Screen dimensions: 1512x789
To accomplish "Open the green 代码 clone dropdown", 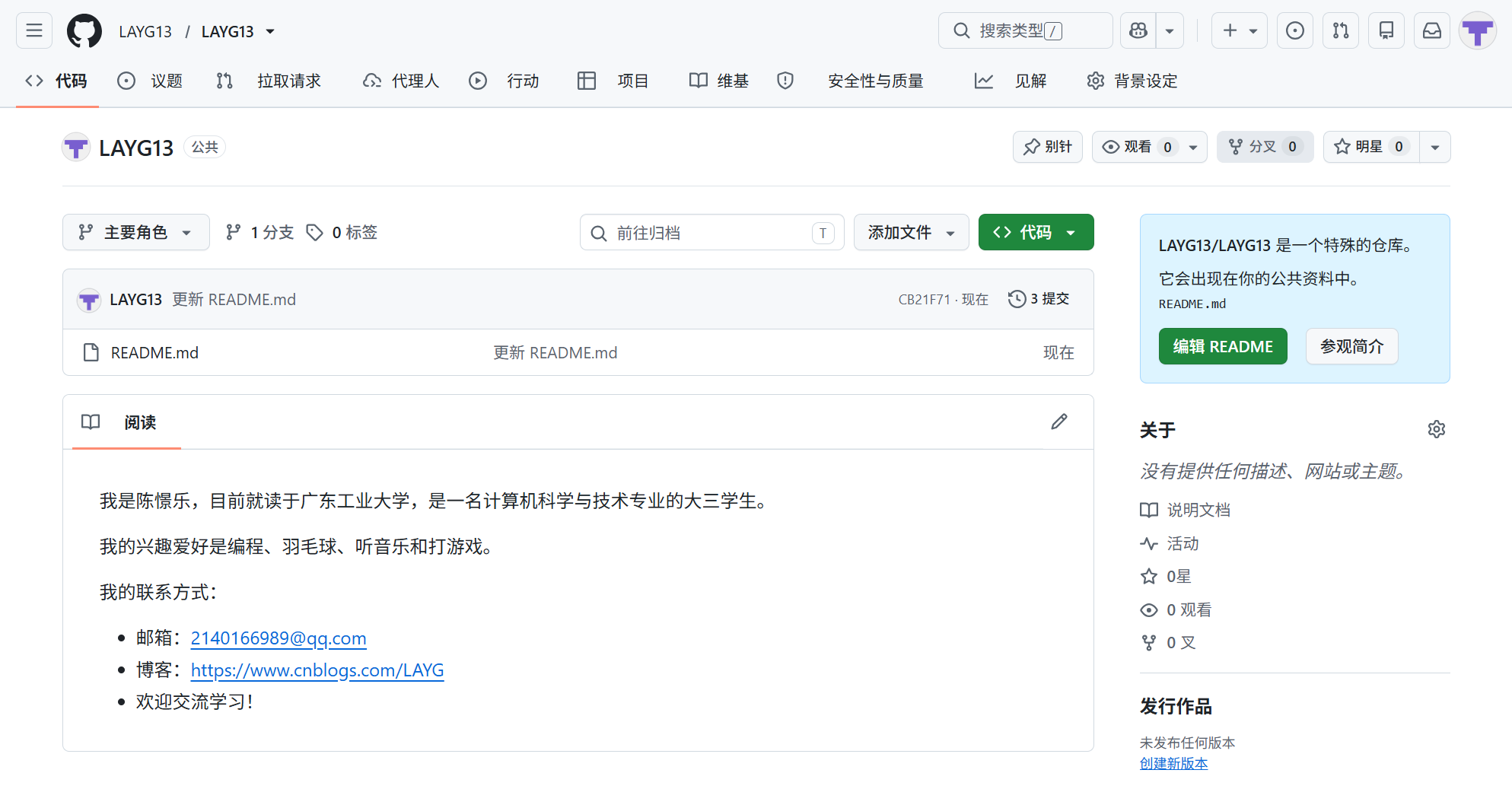I will point(1036,232).
